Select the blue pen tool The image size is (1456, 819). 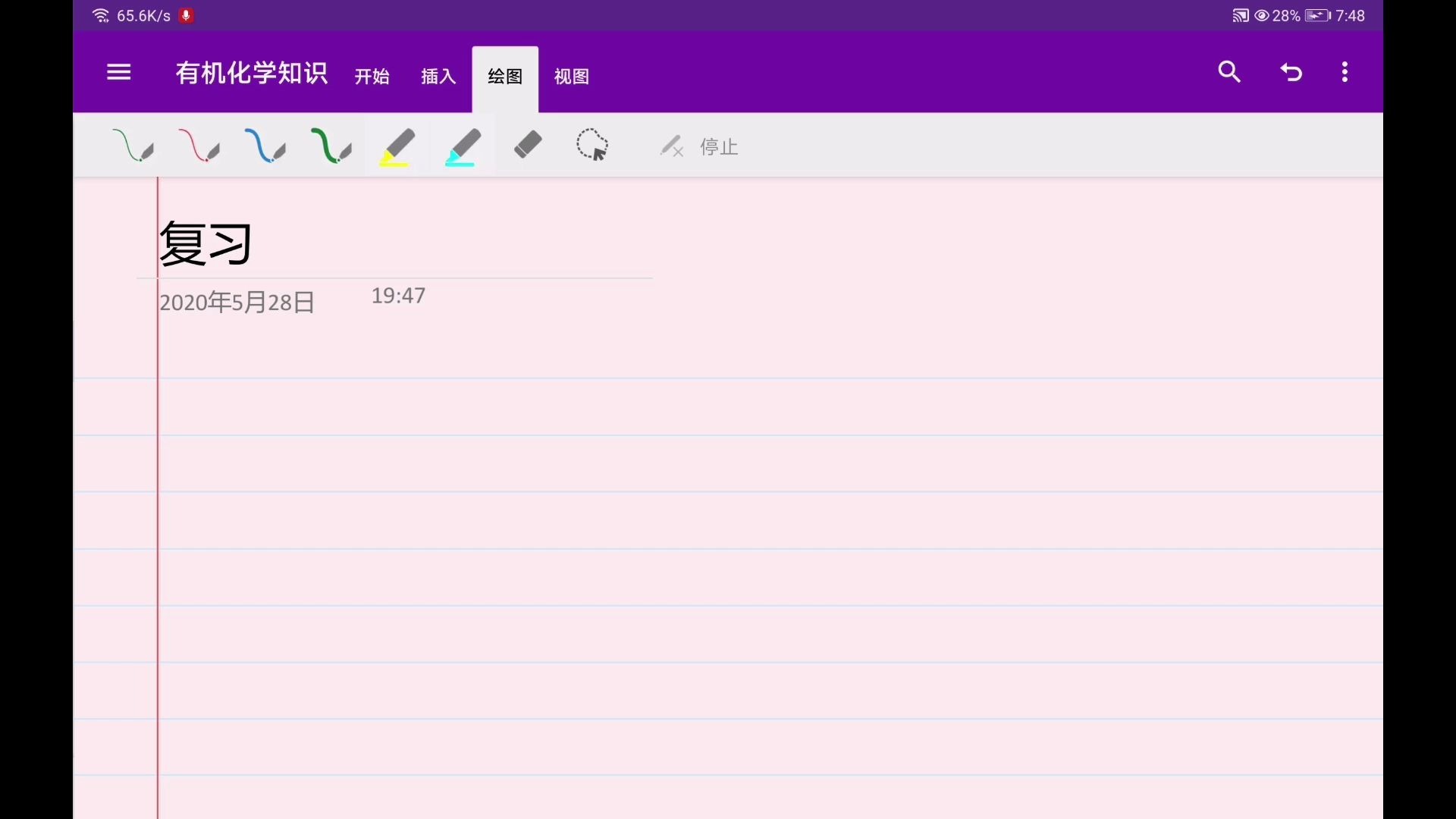(x=265, y=146)
